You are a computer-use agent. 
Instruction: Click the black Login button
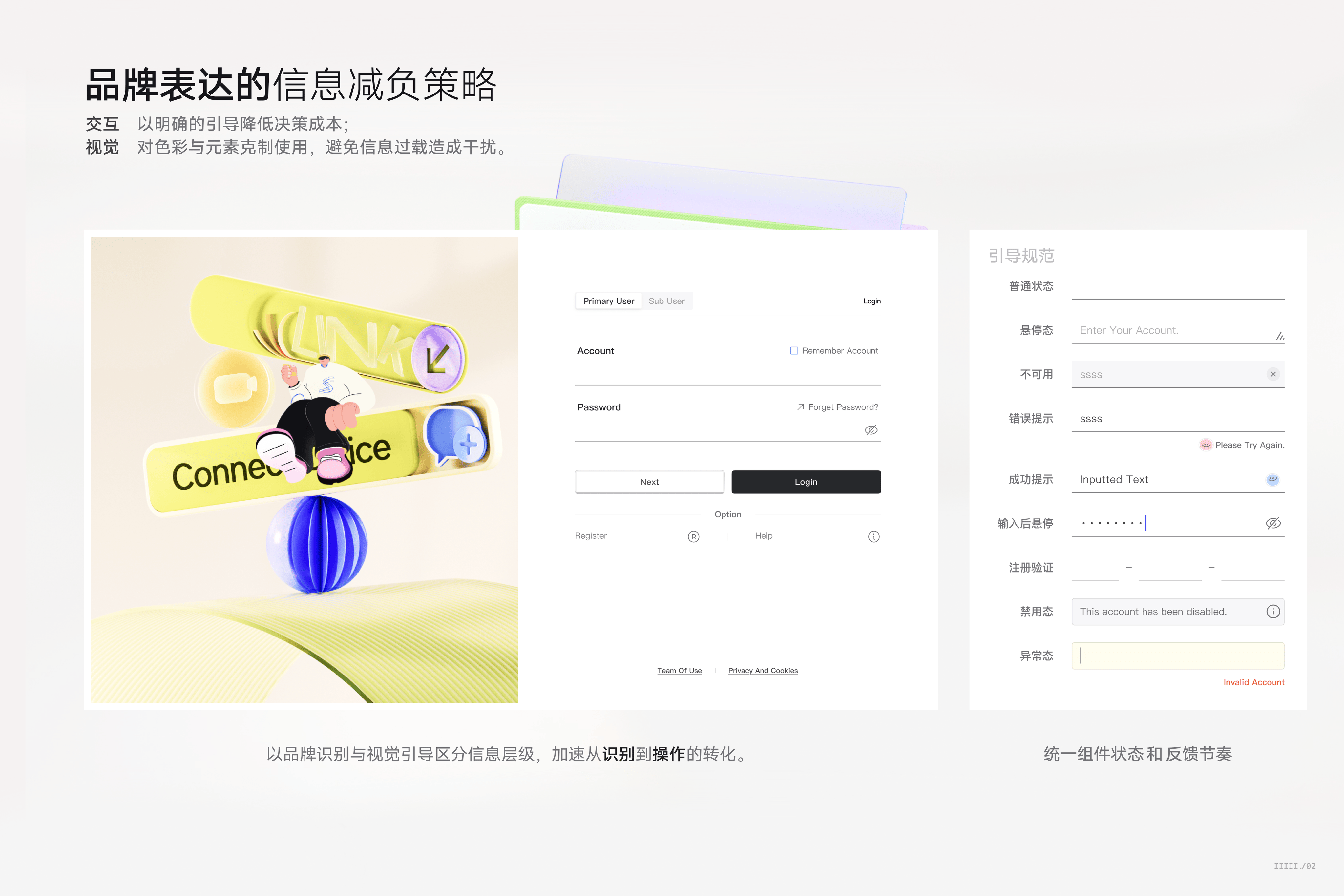806,482
